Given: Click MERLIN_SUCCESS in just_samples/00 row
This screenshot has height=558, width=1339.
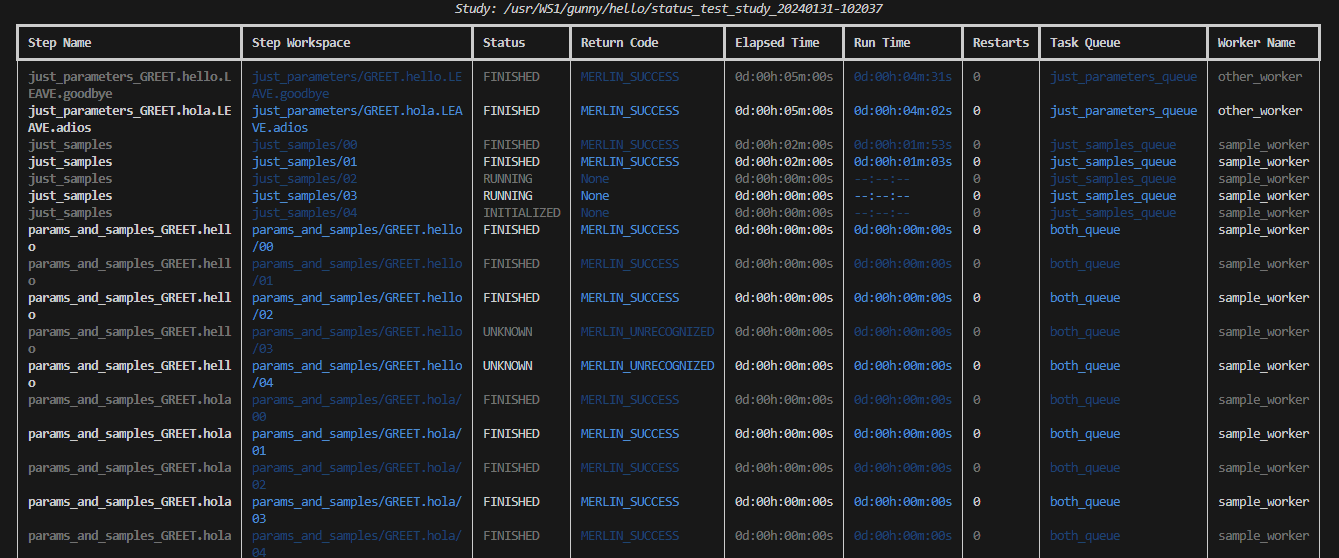Looking at the screenshot, I should pyautogui.click(x=630, y=145).
